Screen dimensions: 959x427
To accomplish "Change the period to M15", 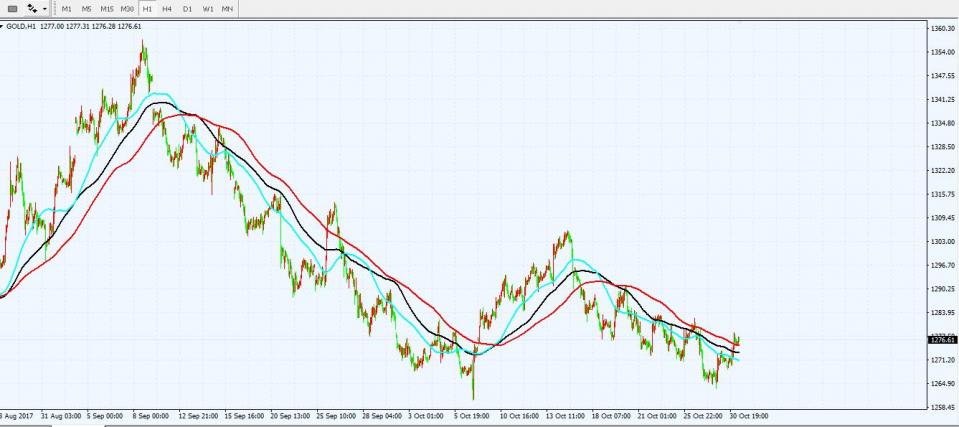I will [x=107, y=8].
